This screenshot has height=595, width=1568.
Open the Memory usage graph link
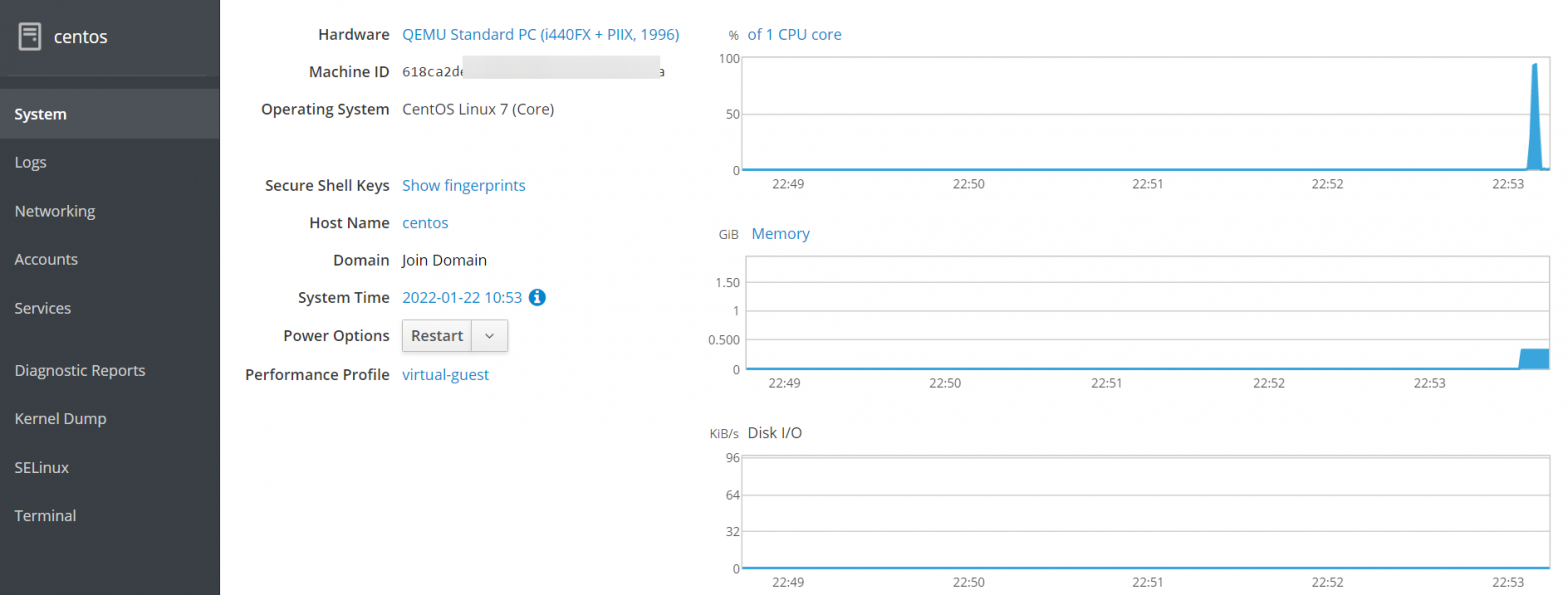pyautogui.click(x=780, y=233)
